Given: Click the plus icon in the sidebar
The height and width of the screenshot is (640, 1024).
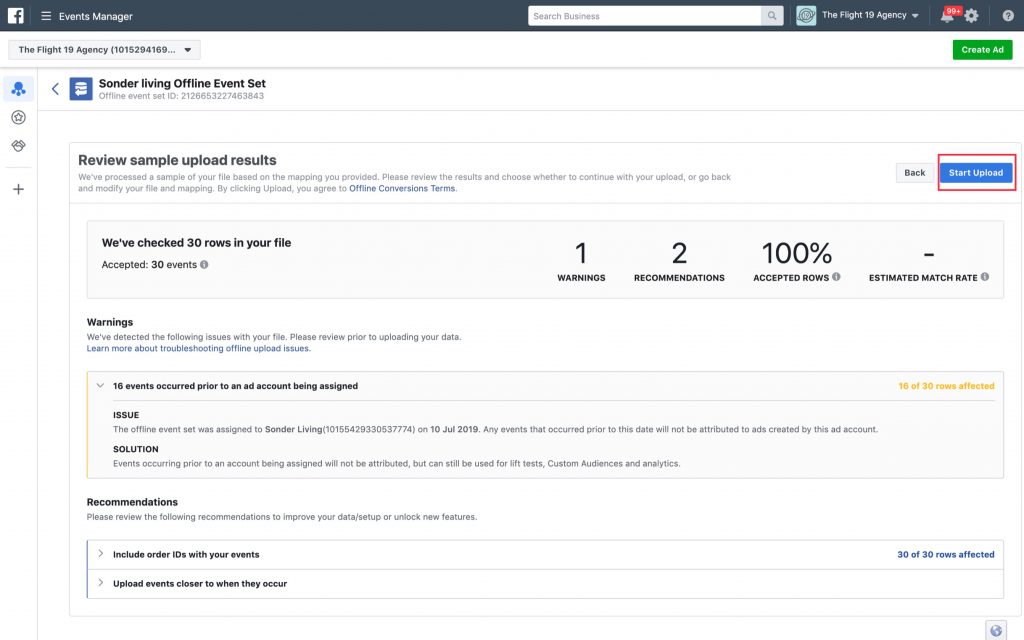Looking at the screenshot, I should (18, 189).
